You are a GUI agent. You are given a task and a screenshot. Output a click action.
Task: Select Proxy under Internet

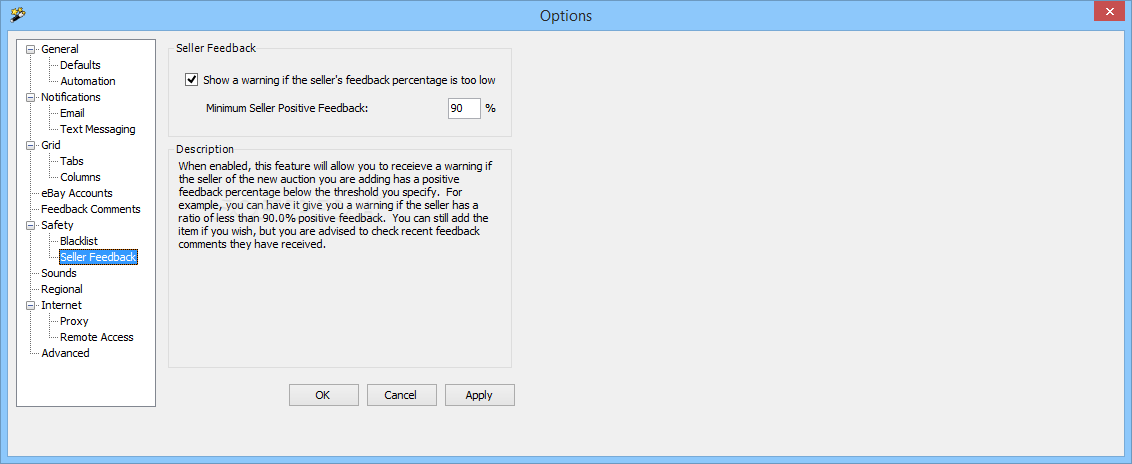click(x=74, y=321)
